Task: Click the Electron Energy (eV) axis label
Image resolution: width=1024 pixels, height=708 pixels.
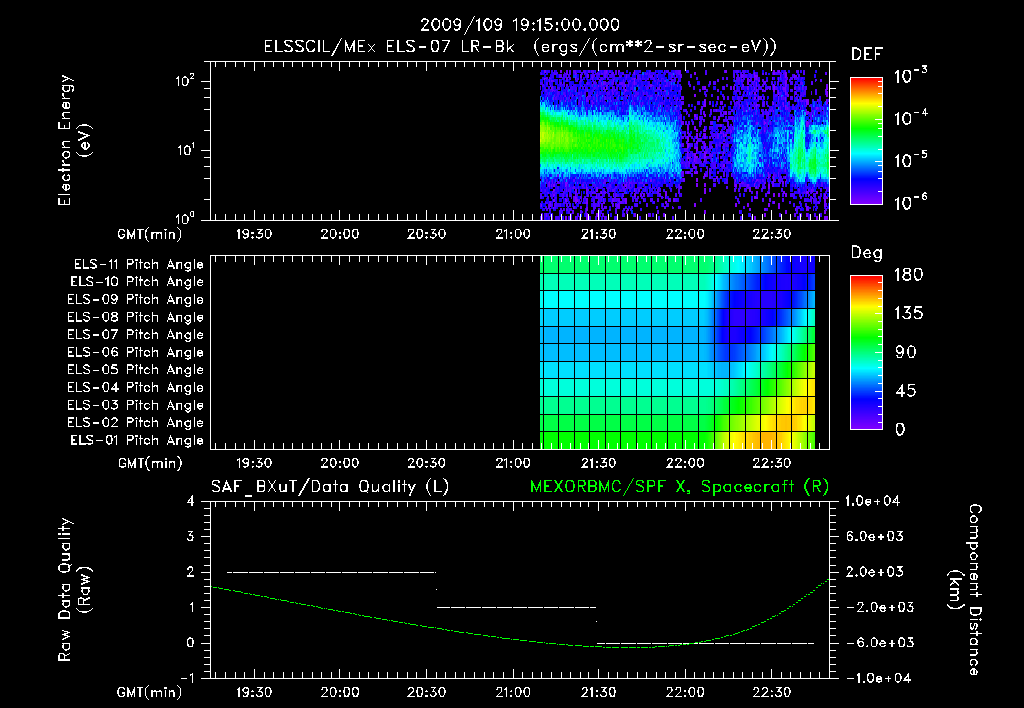Action: [74, 140]
